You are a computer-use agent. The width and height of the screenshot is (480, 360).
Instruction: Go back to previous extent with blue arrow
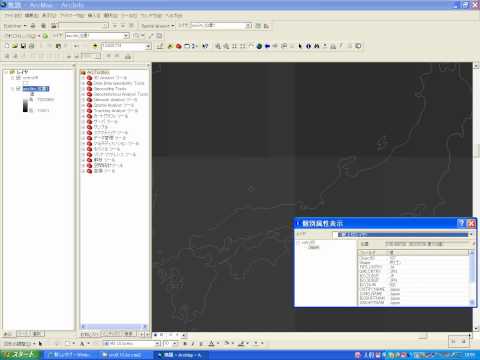pos(267,46)
